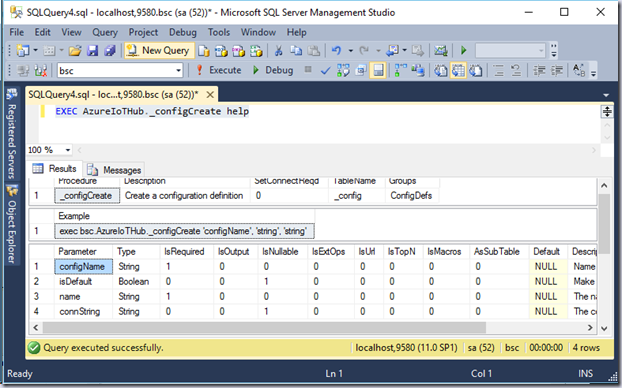Screen dimensions: 622x388
Task: Click the results vertical scroll down arrow
Action: pyautogui.click(x=604, y=328)
